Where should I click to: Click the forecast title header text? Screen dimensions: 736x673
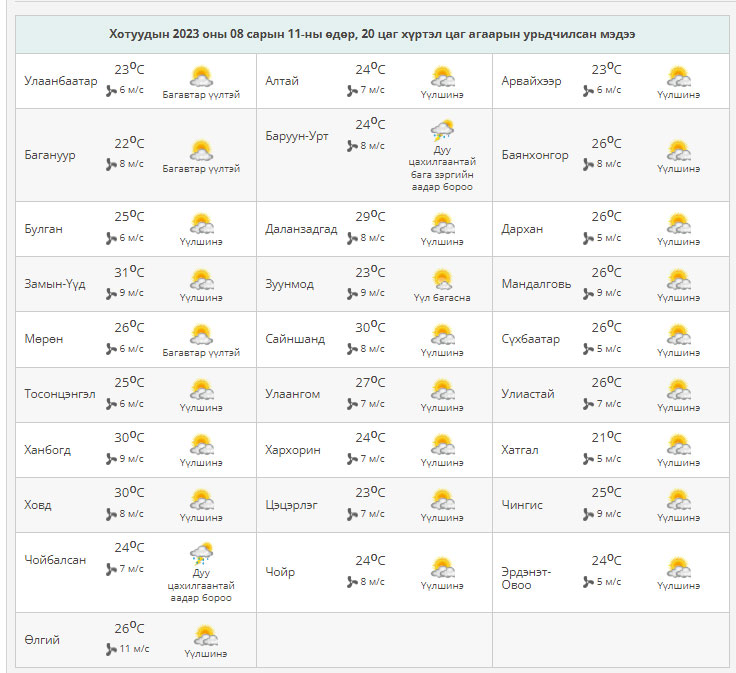(372, 34)
